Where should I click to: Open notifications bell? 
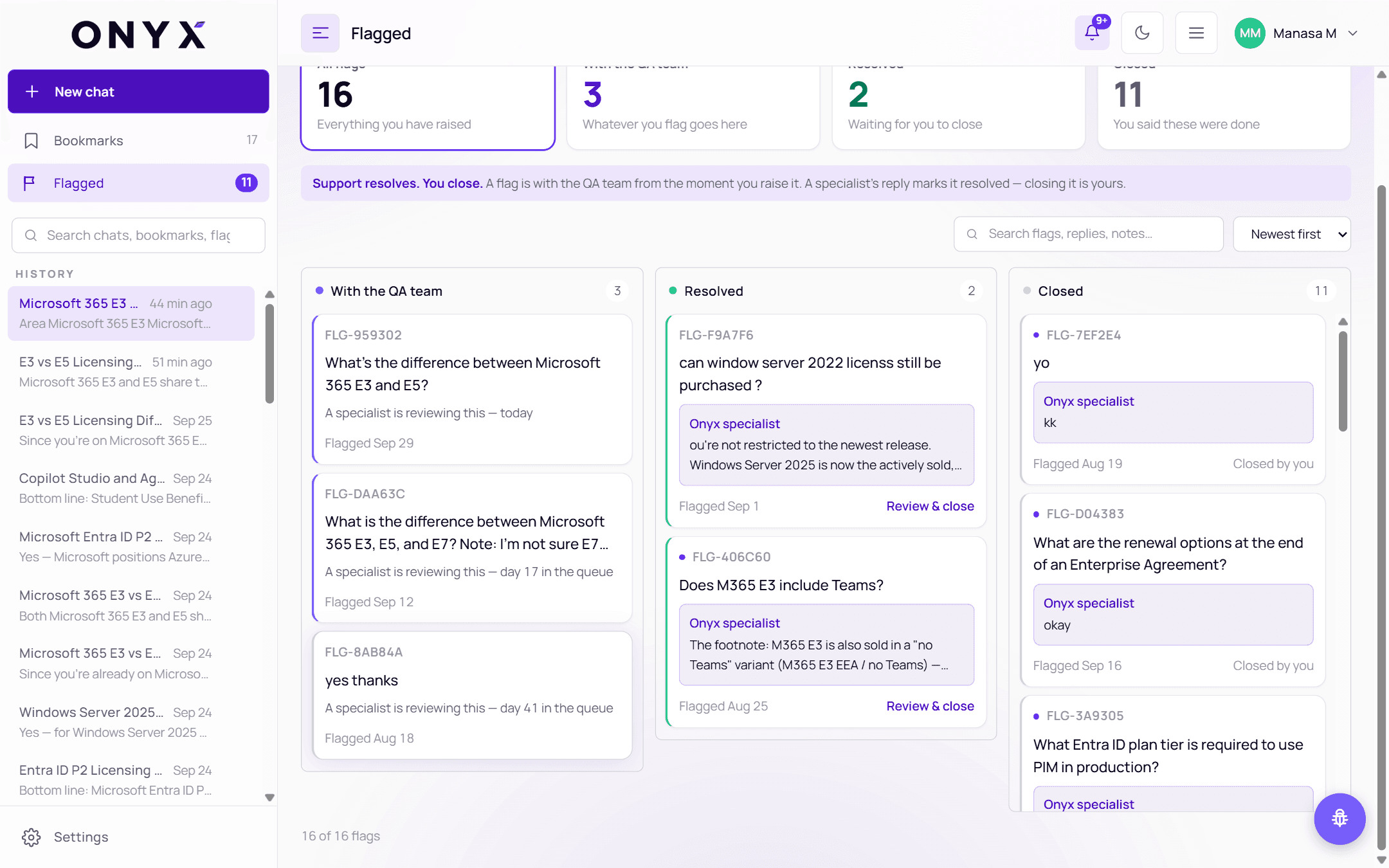pos(1092,33)
